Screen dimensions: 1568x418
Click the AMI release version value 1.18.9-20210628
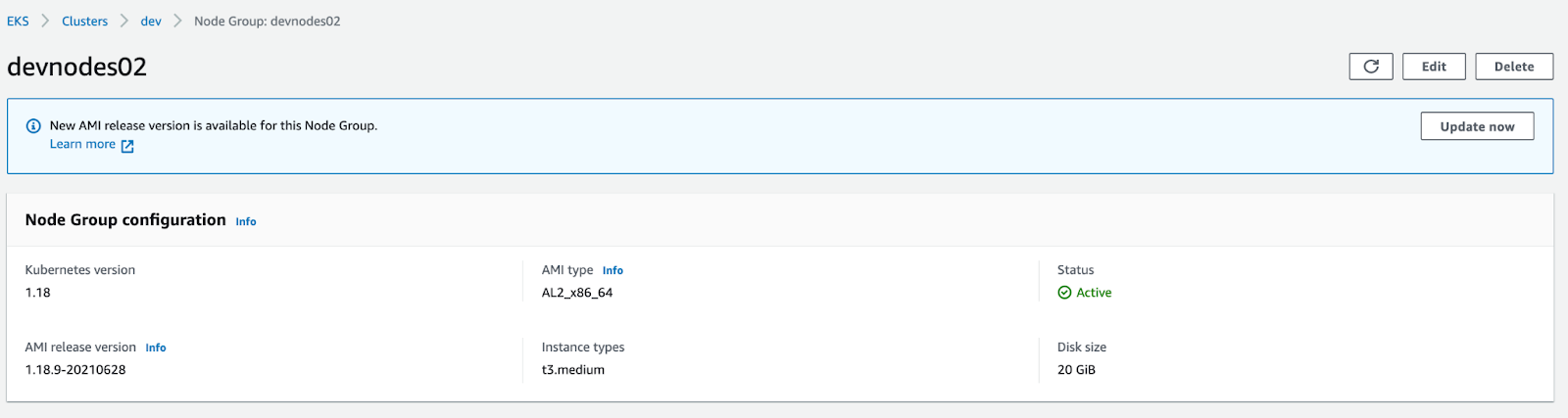[x=75, y=370]
